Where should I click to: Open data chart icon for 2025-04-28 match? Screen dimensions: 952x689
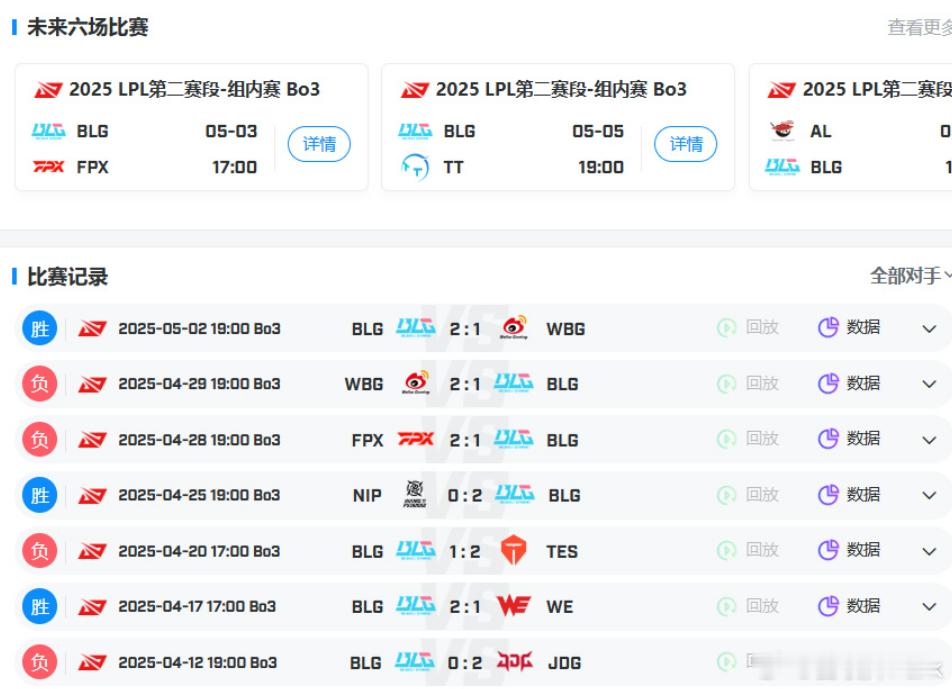click(828, 439)
